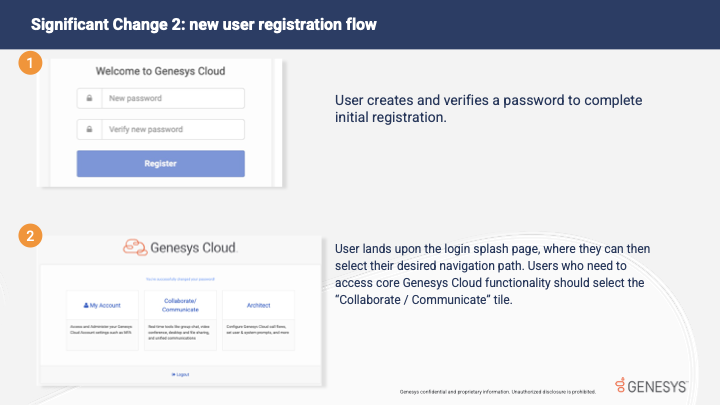Click lock icon beside Verify new password field
The image size is (720, 405).
point(90,129)
